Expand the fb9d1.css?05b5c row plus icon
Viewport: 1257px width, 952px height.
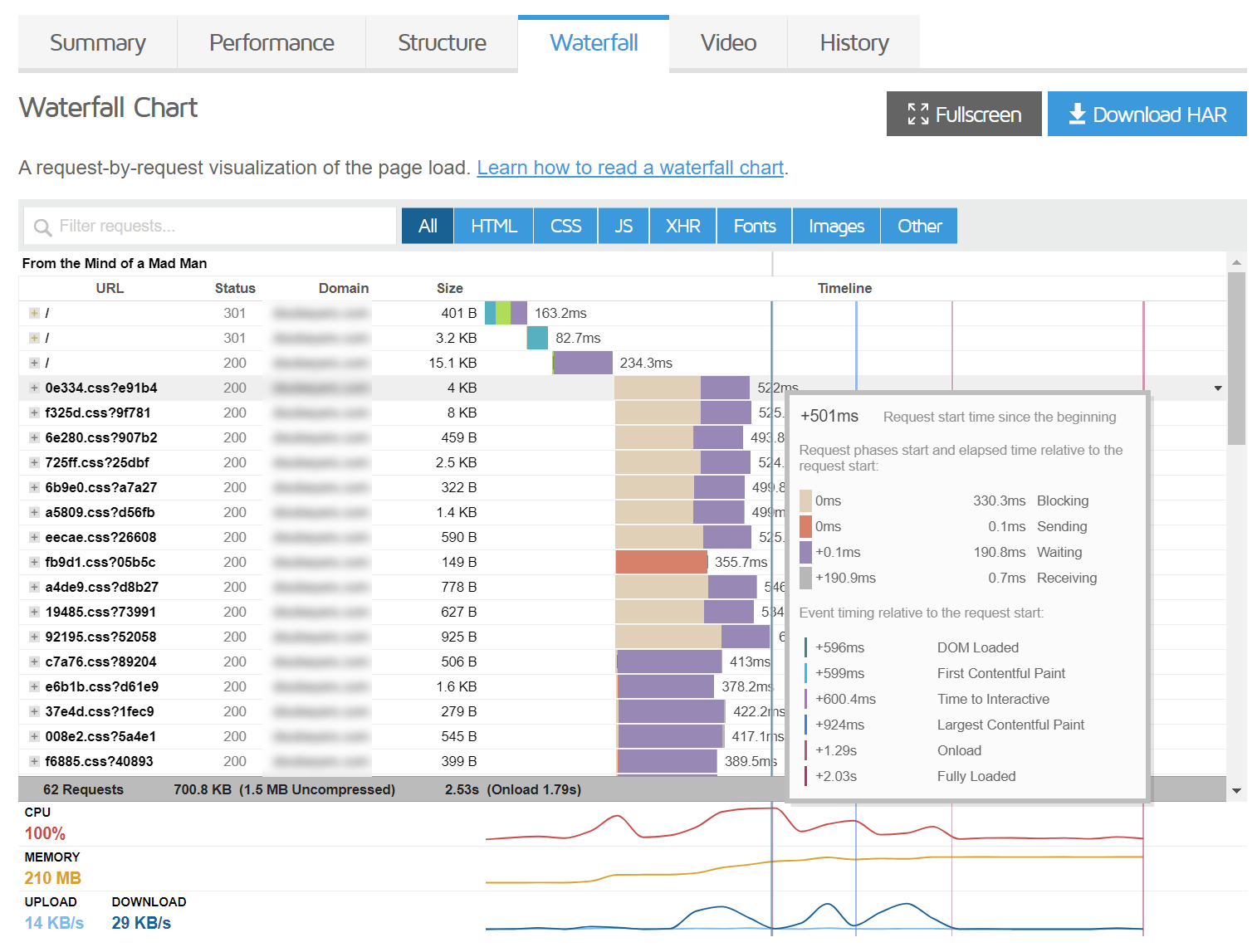pos(34,562)
